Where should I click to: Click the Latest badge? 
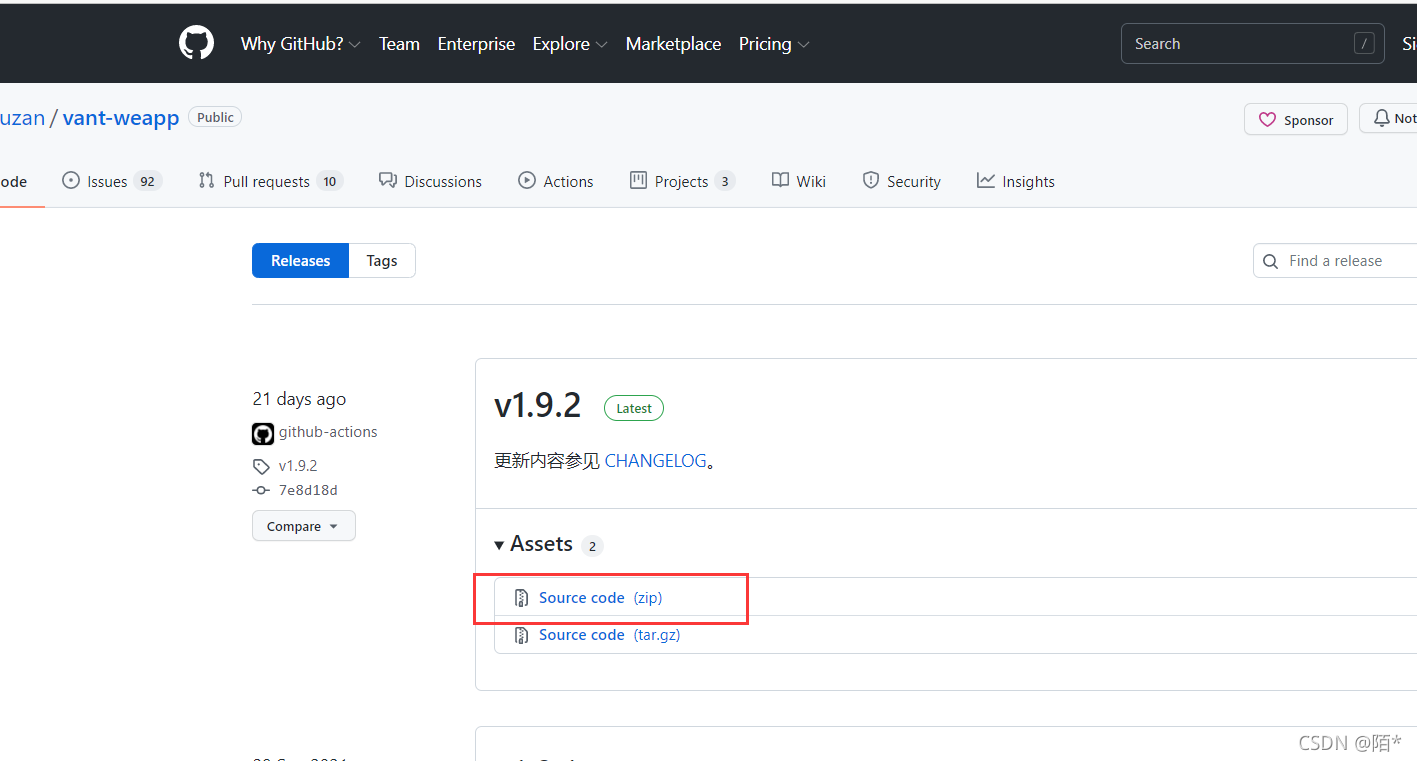(x=634, y=408)
